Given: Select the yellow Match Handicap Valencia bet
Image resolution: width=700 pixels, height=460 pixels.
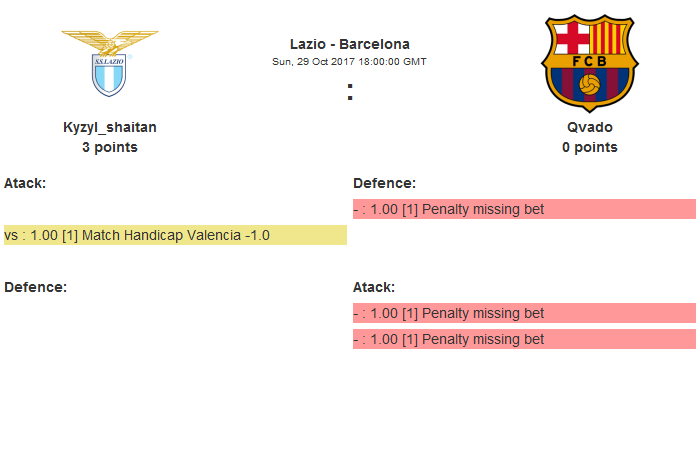Looking at the screenshot, I should tap(175, 235).
